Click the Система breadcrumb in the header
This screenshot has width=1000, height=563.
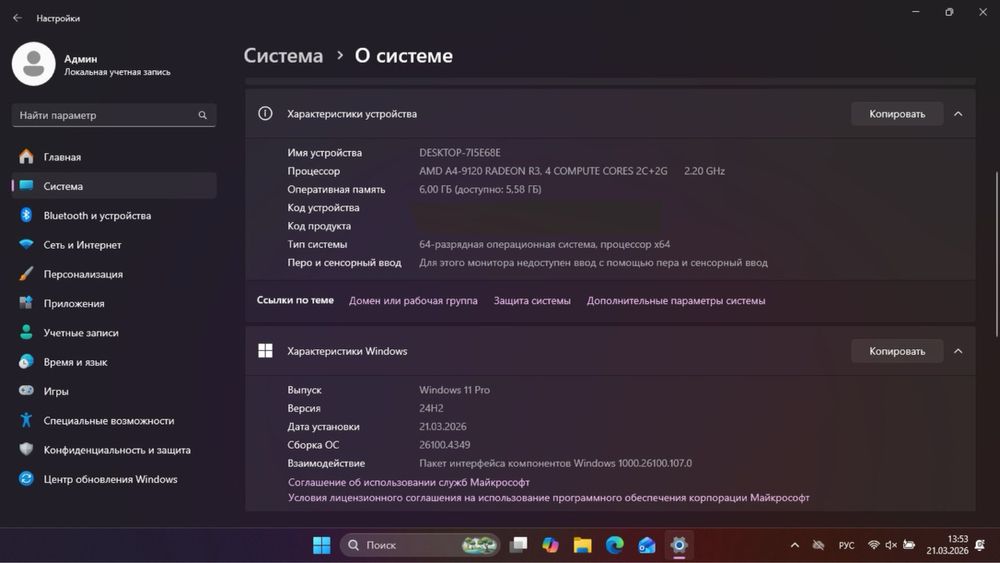(283, 55)
